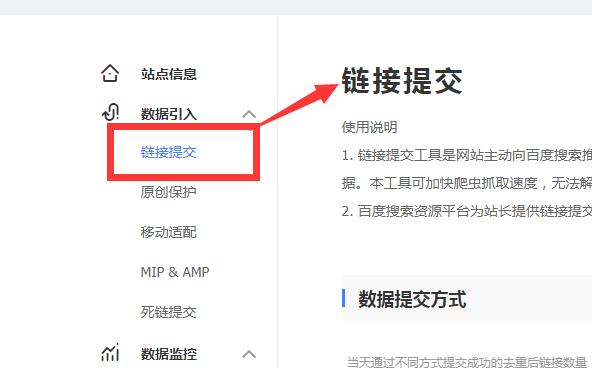Open the 移动适配 submenu item
The image size is (592, 368).
tap(168, 232)
